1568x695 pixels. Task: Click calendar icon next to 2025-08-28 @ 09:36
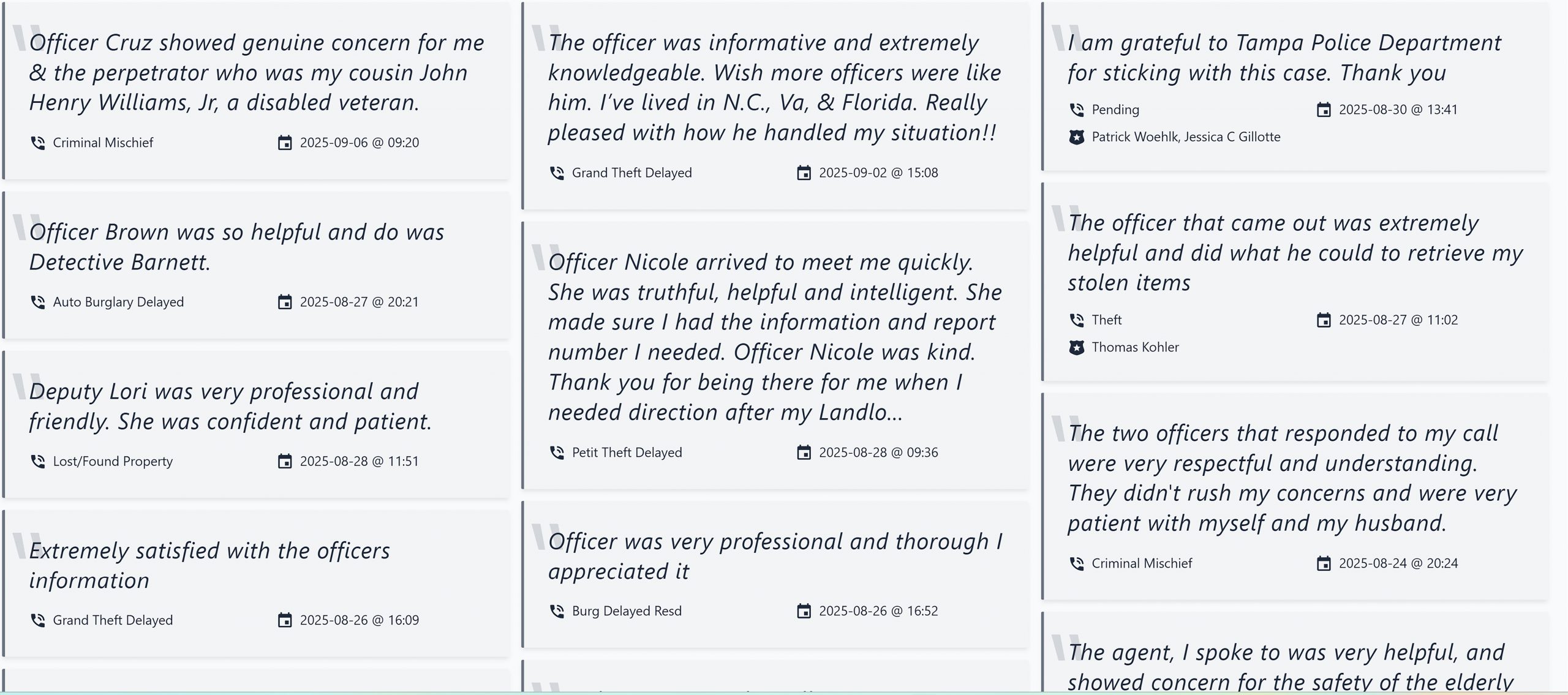tap(804, 453)
